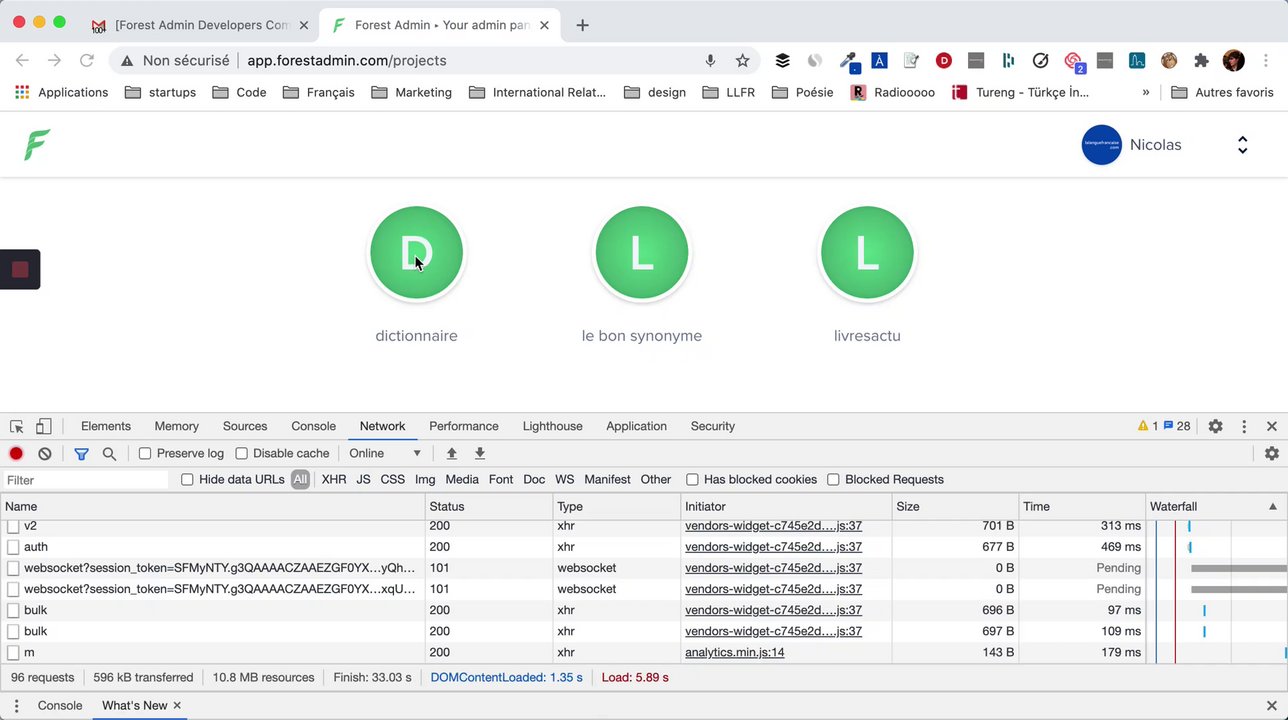Follow the analytics.min.js:14 initiator link
1288x720 pixels.
pos(734,652)
